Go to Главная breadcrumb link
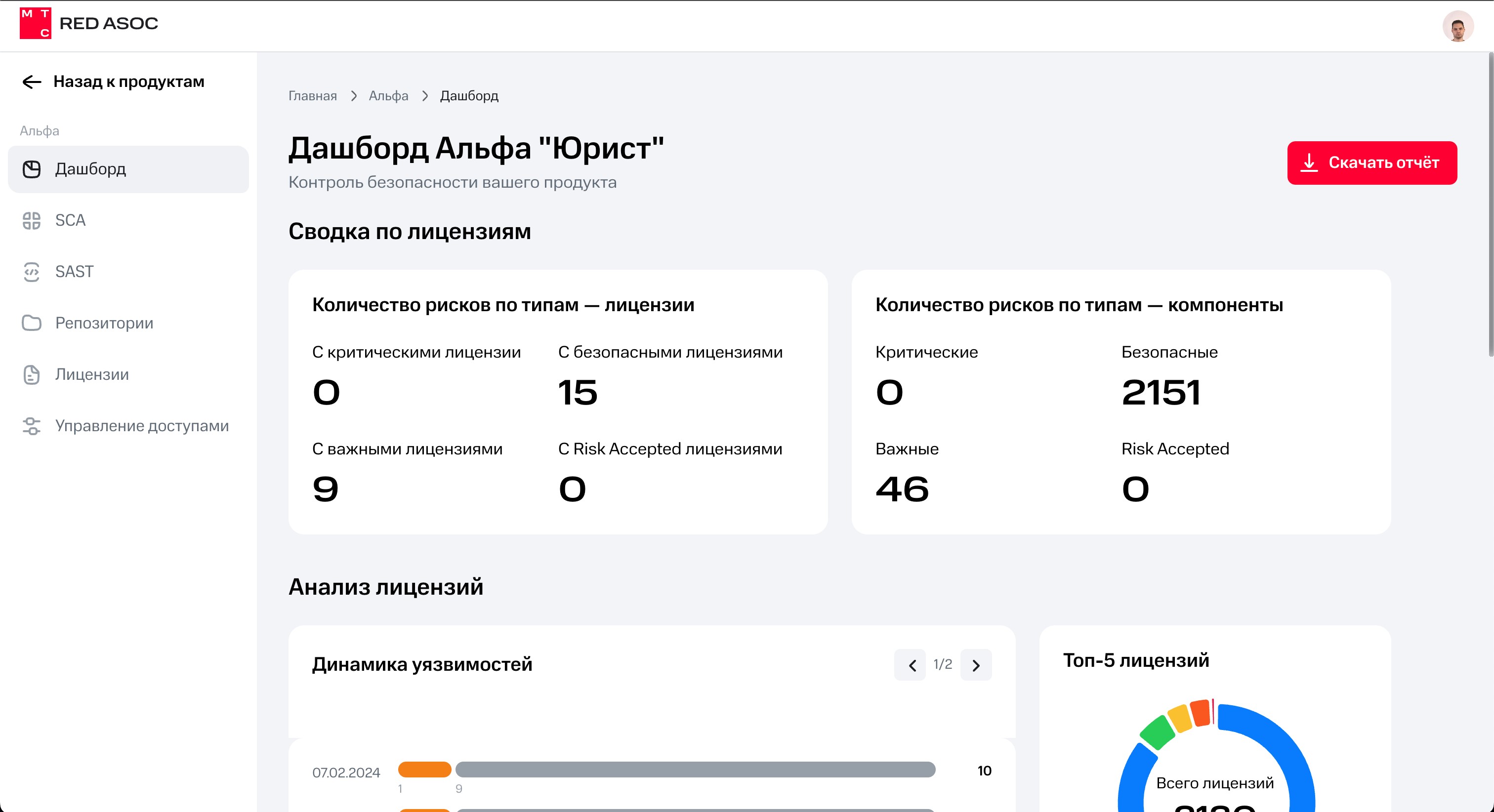 tap(313, 96)
